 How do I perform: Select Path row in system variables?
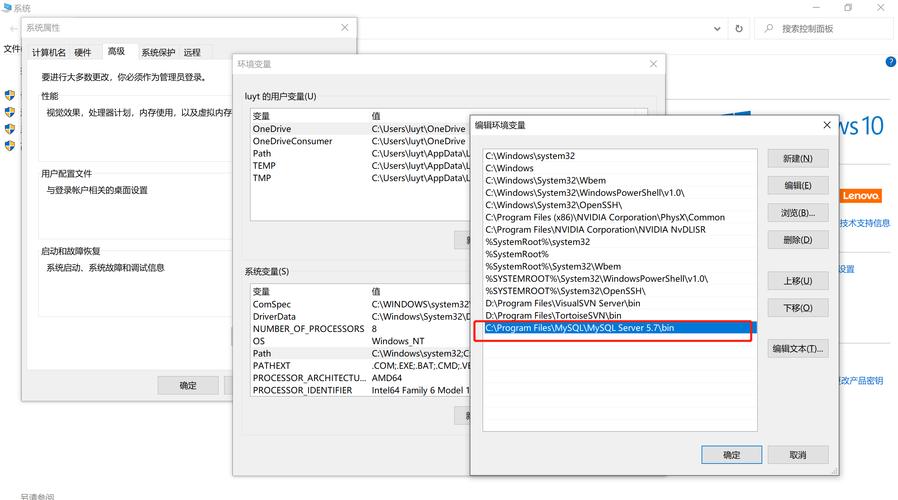click(x=360, y=353)
